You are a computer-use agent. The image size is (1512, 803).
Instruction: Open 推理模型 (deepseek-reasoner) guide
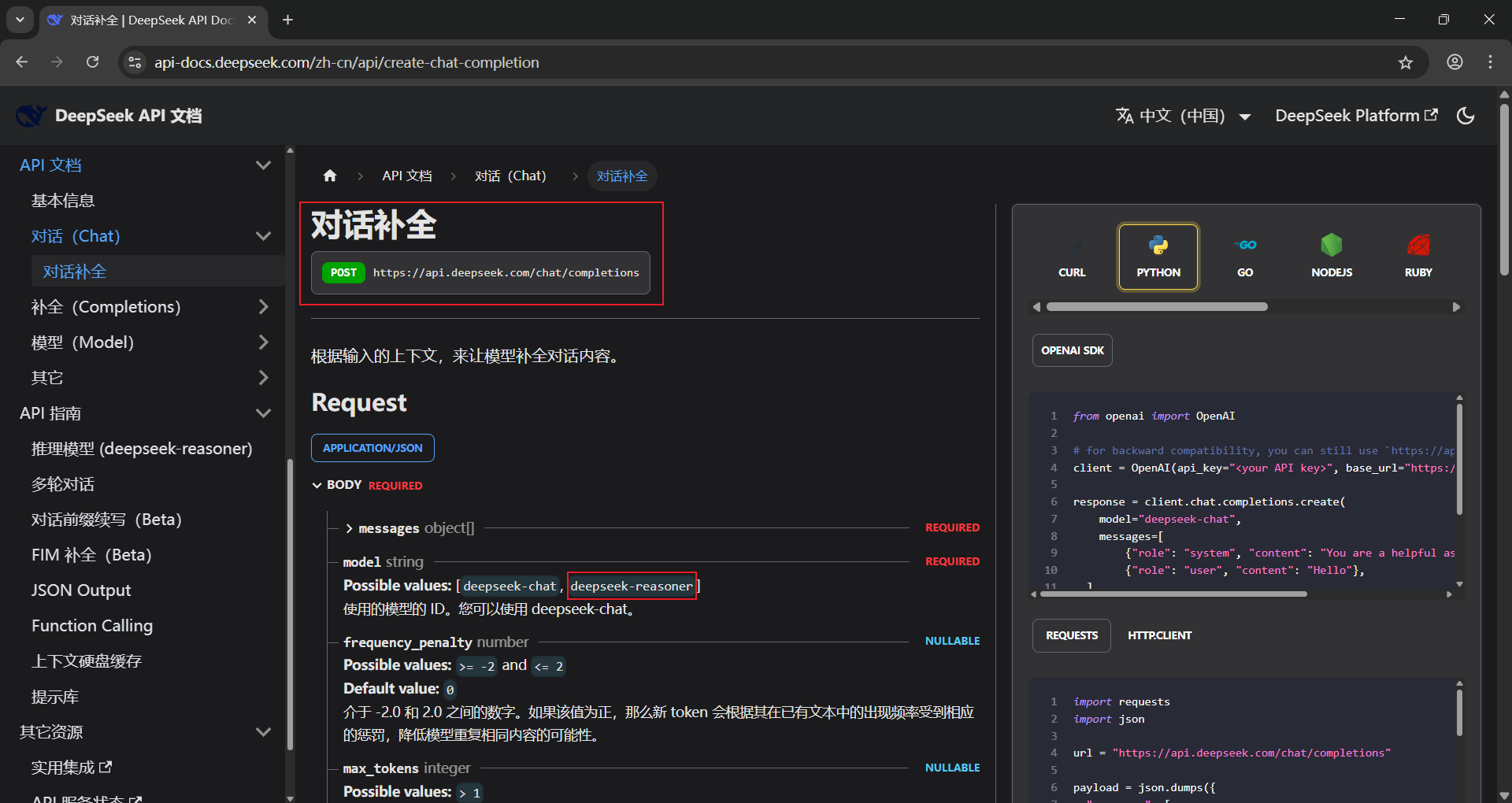[x=142, y=449]
